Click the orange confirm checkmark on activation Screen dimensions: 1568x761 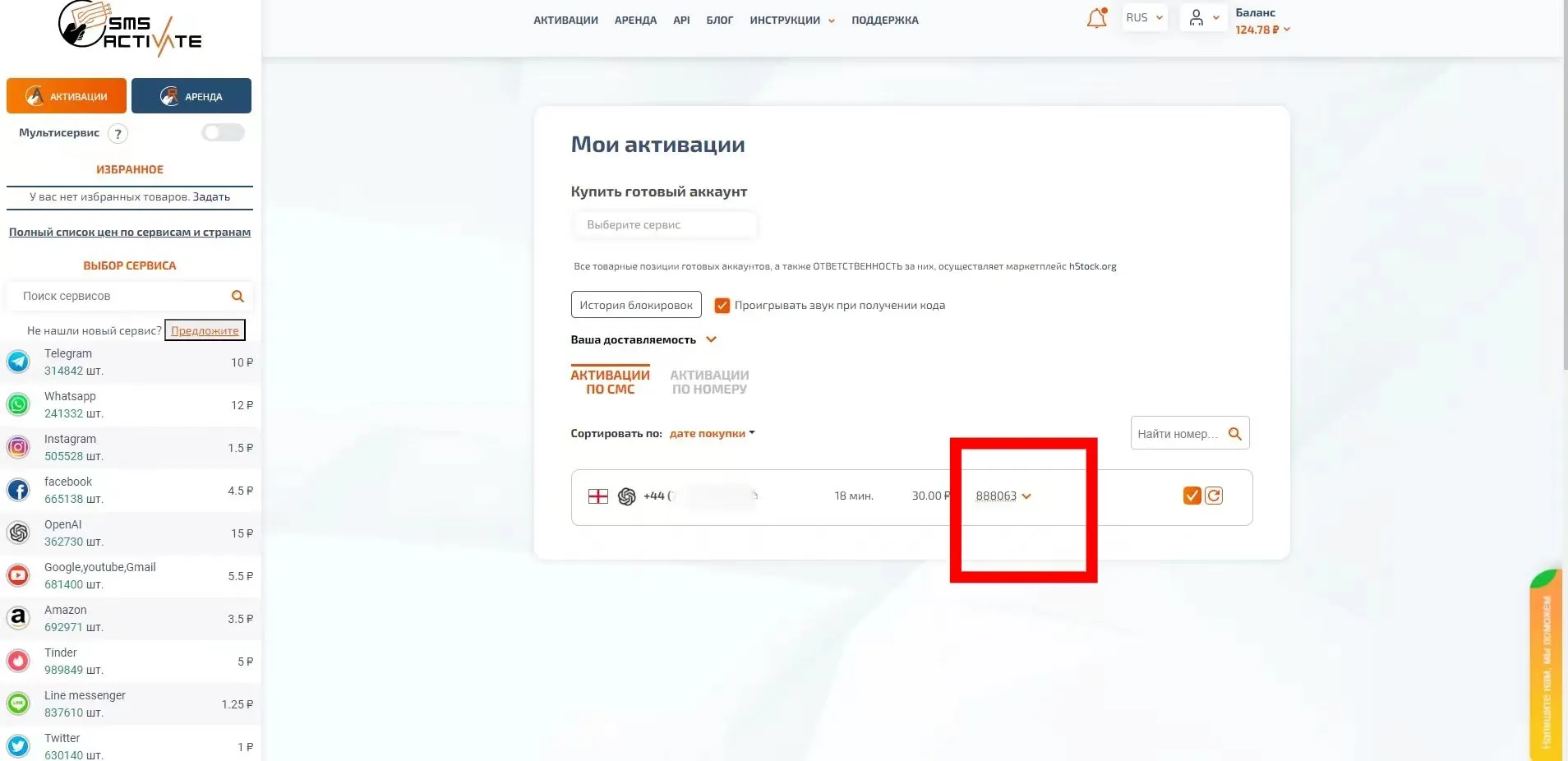point(1192,496)
